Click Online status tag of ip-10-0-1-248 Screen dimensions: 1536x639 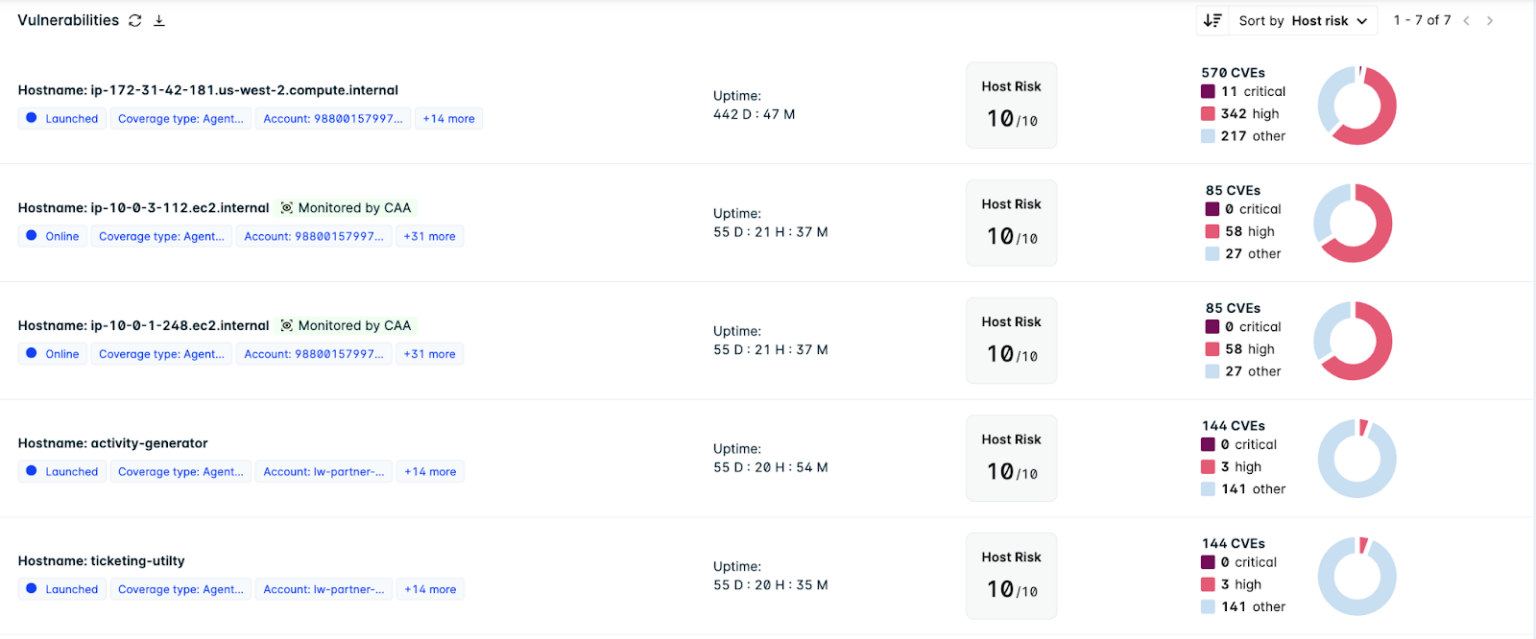(x=53, y=354)
